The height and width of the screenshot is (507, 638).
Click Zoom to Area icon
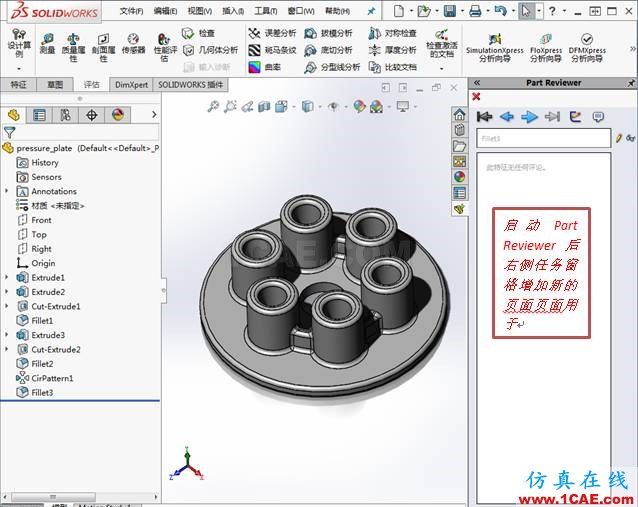tap(230, 107)
